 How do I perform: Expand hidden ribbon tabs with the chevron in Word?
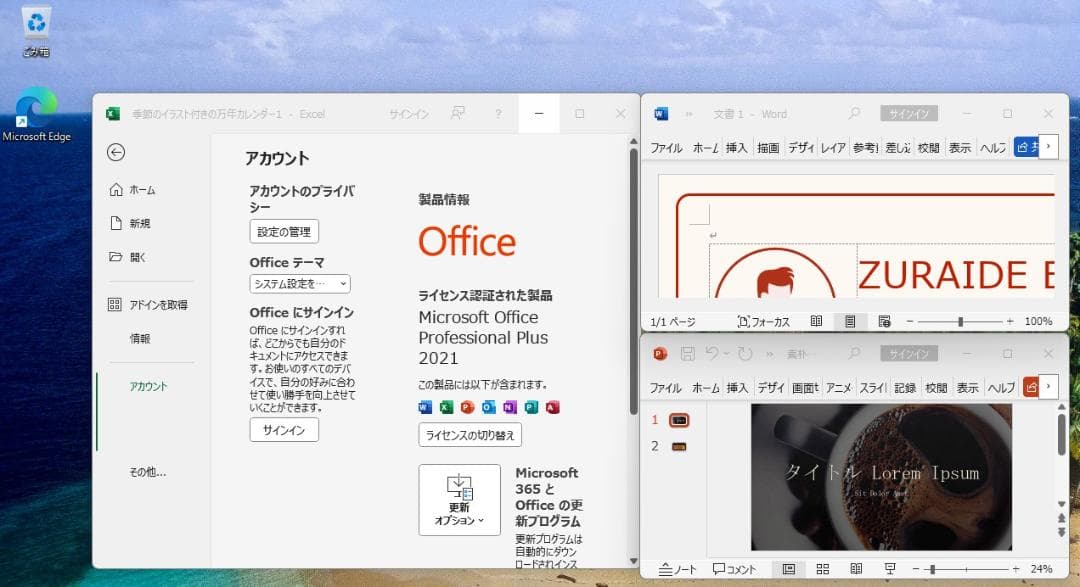[x=1048, y=146]
